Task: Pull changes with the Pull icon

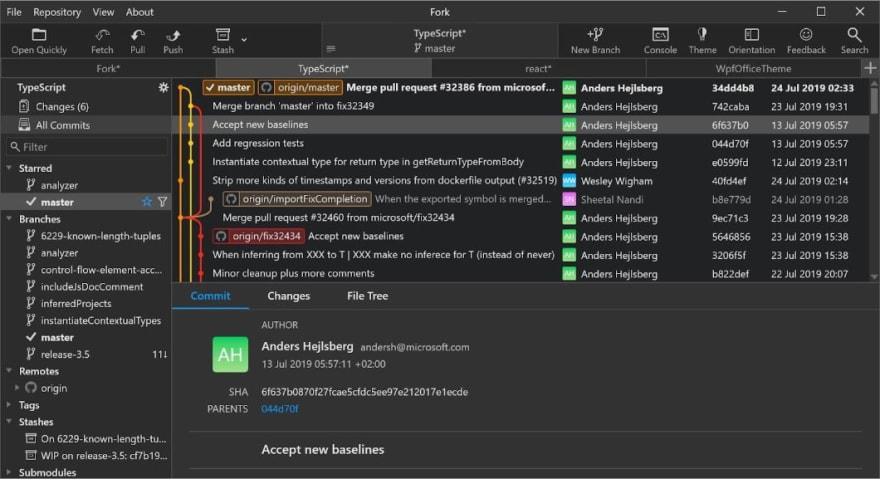Action: pyautogui.click(x=138, y=42)
